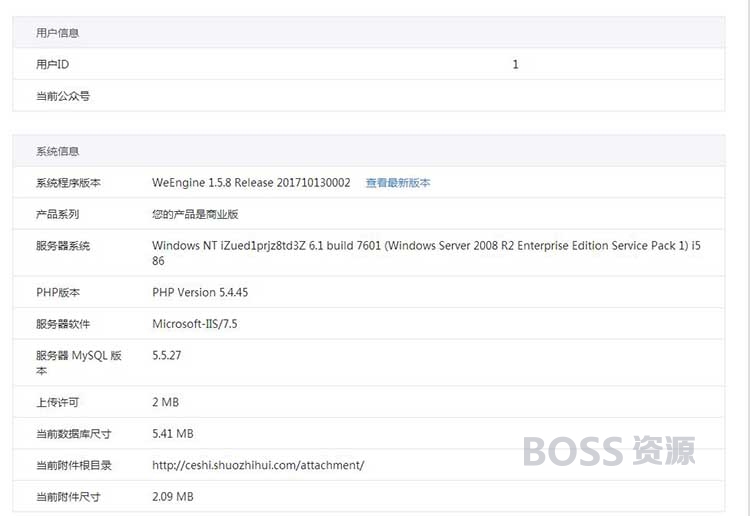This screenshot has height=516, width=750.
Task: Click the PHP Version 5.4.45 value
Action: point(200,292)
